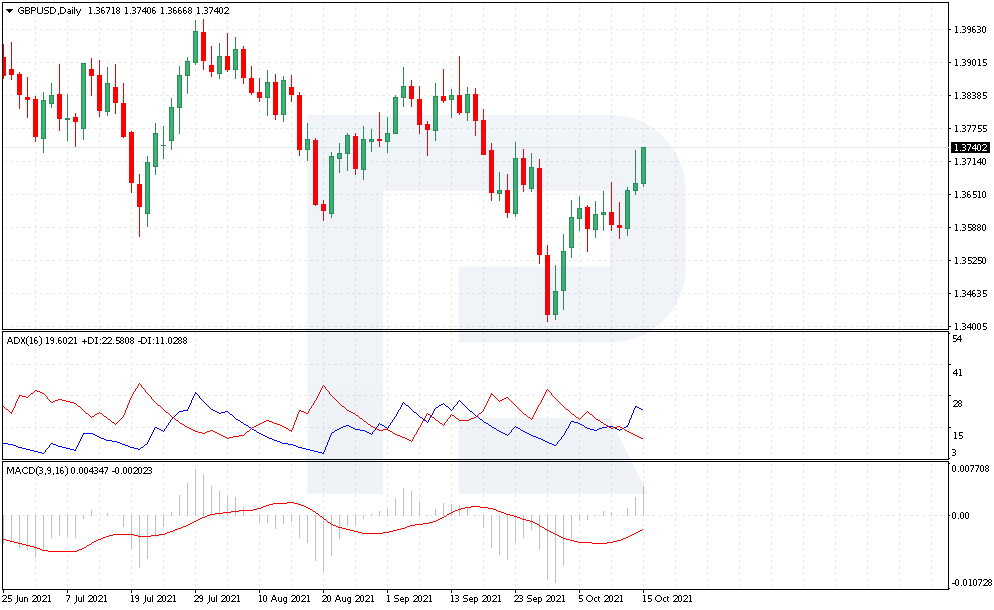Click the -0.010728 value on MACD scale
Image resolution: width=994 pixels, height=610 pixels.
pyautogui.click(x=968, y=582)
